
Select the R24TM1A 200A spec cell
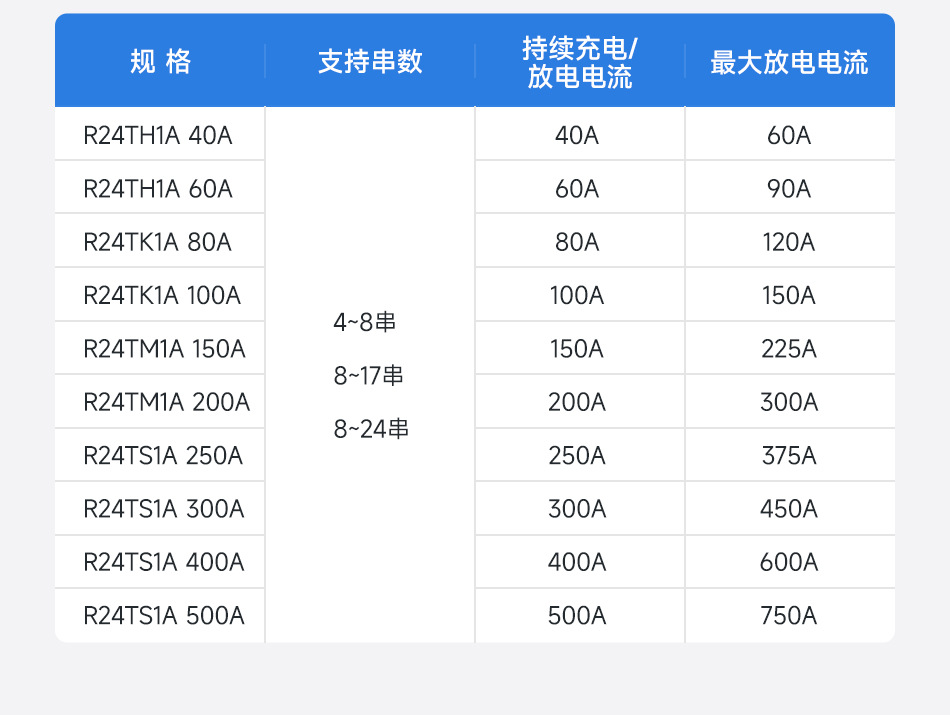pyautogui.click(x=166, y=402)
